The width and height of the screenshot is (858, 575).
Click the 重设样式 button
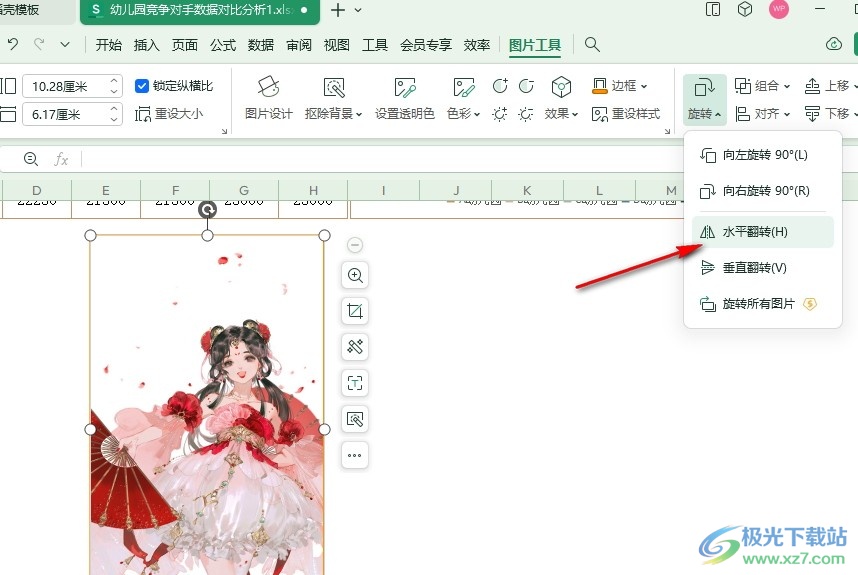point(626,114)
